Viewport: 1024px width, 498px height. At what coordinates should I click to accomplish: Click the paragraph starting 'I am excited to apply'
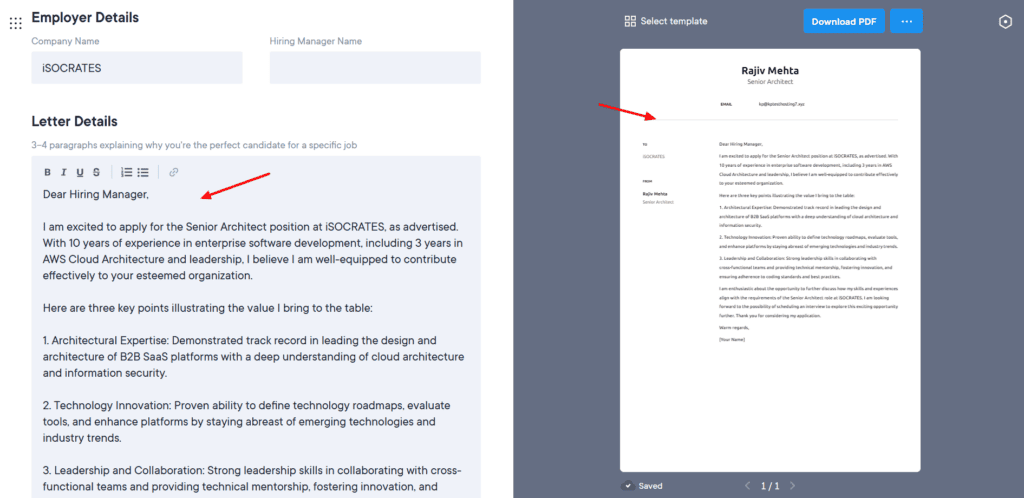tap(255, 251)
